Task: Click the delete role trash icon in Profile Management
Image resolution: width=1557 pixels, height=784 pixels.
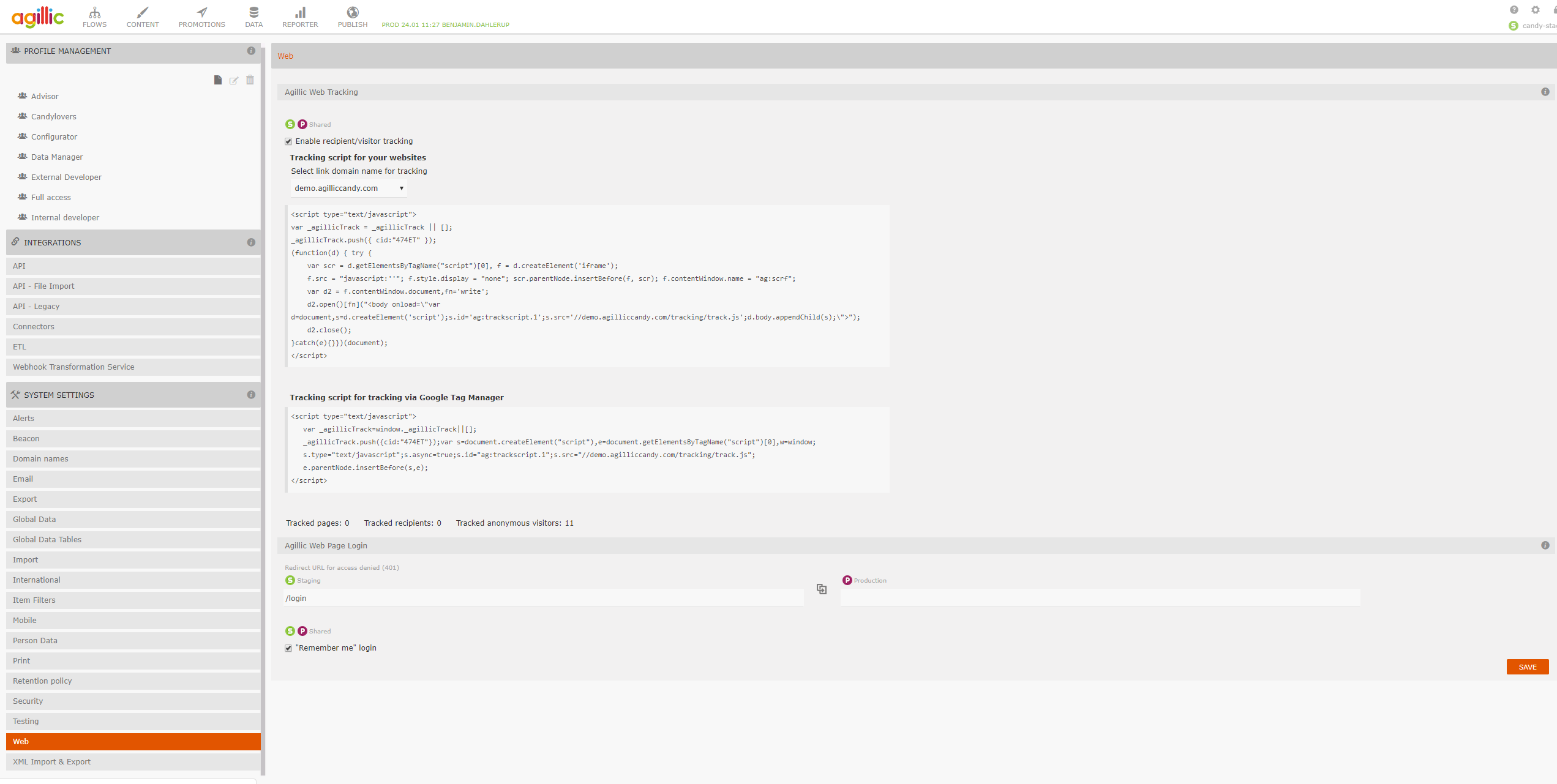Action: [250, 80]
